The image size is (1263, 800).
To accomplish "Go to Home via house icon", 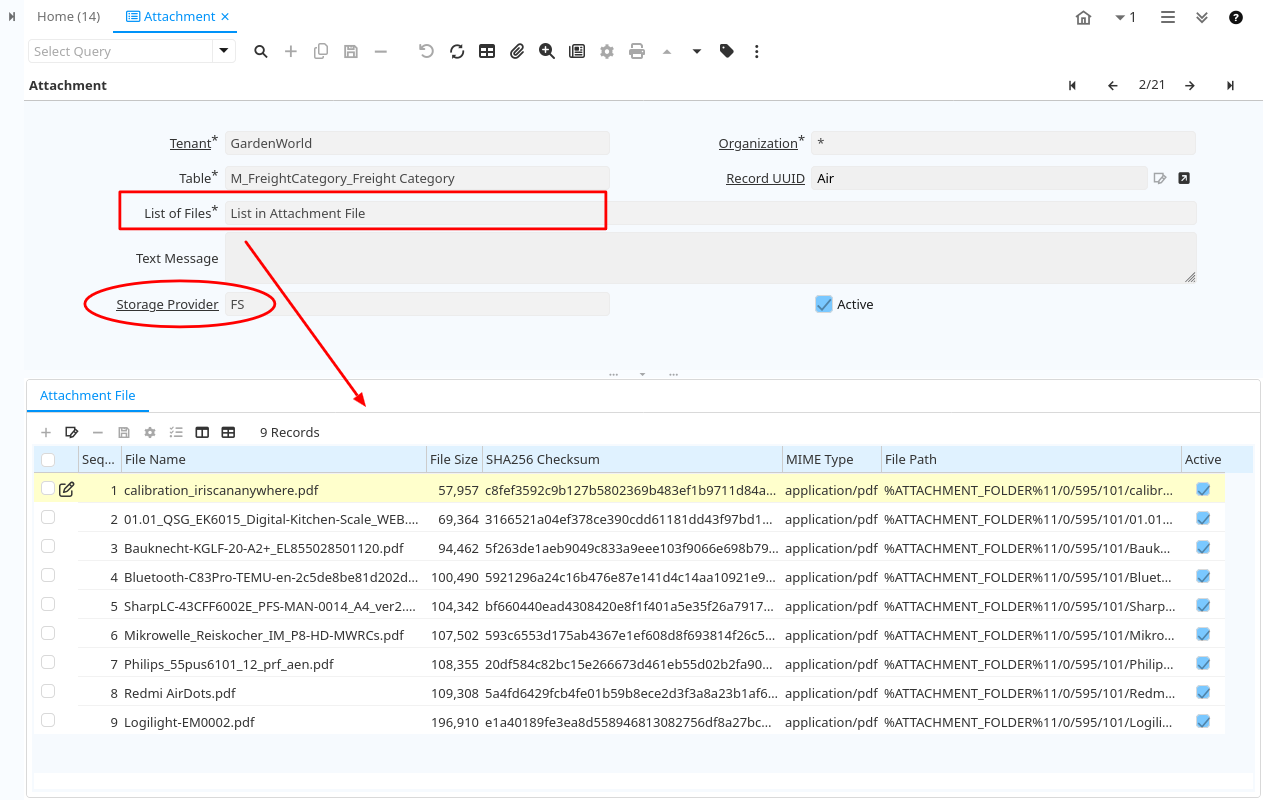I will (x=1083, y=17).
